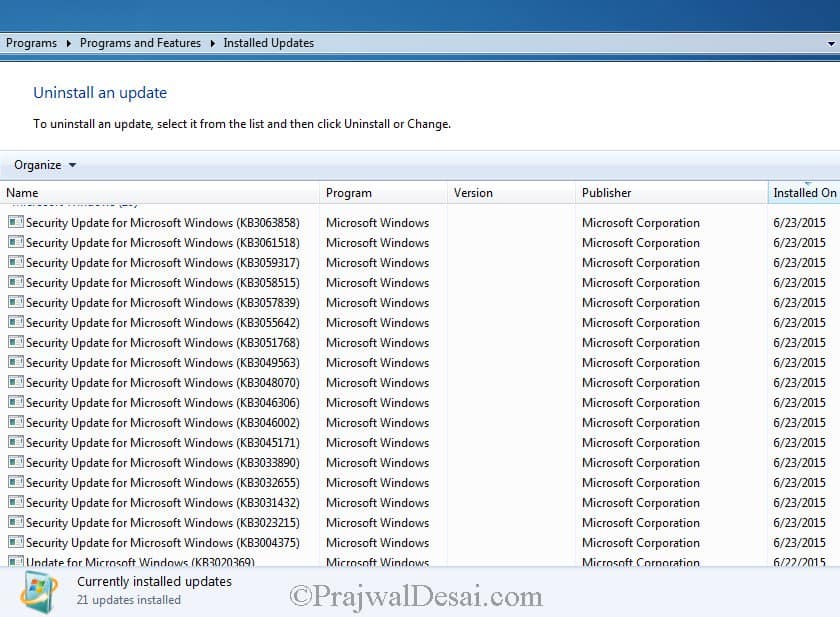Screen dimensions: 840x617
Task: Select Security Update for Microsoft Windows (KB3045171)
Action: pos(163,442)
